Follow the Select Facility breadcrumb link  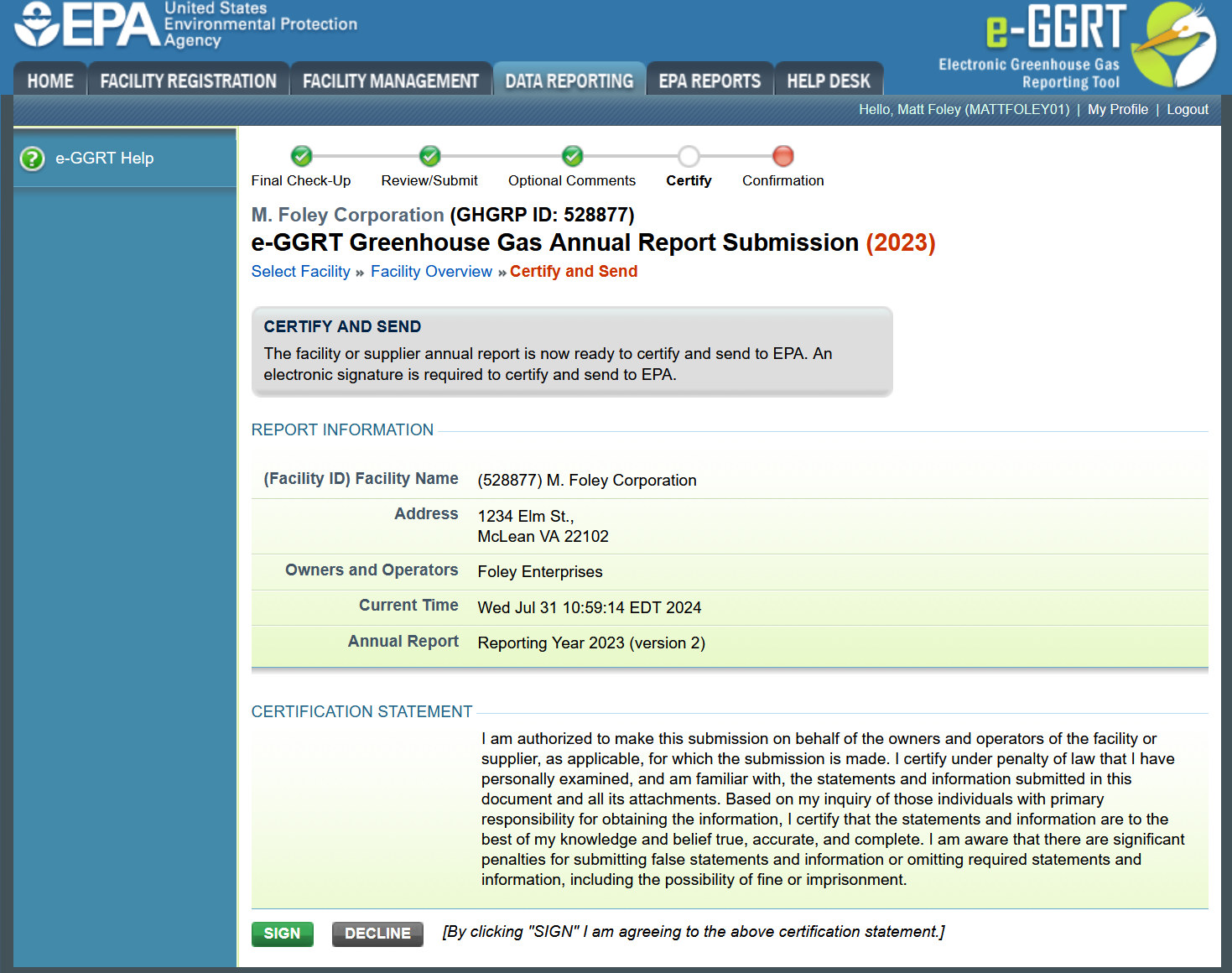(x=301, y=271)
